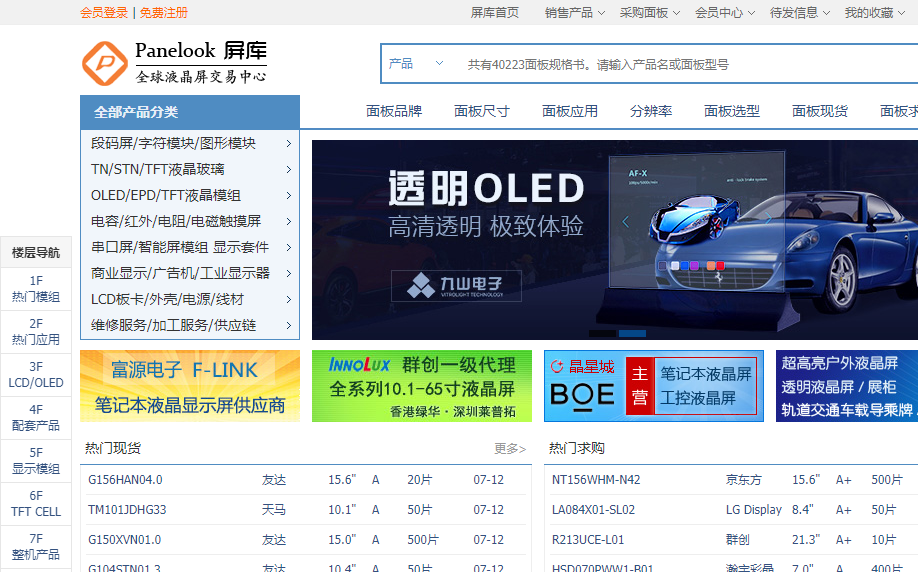Open LA084X01-SL02 purchase request
Viewport: 918px width, 572px height.
pyautogui.click(x=593, y=510)
